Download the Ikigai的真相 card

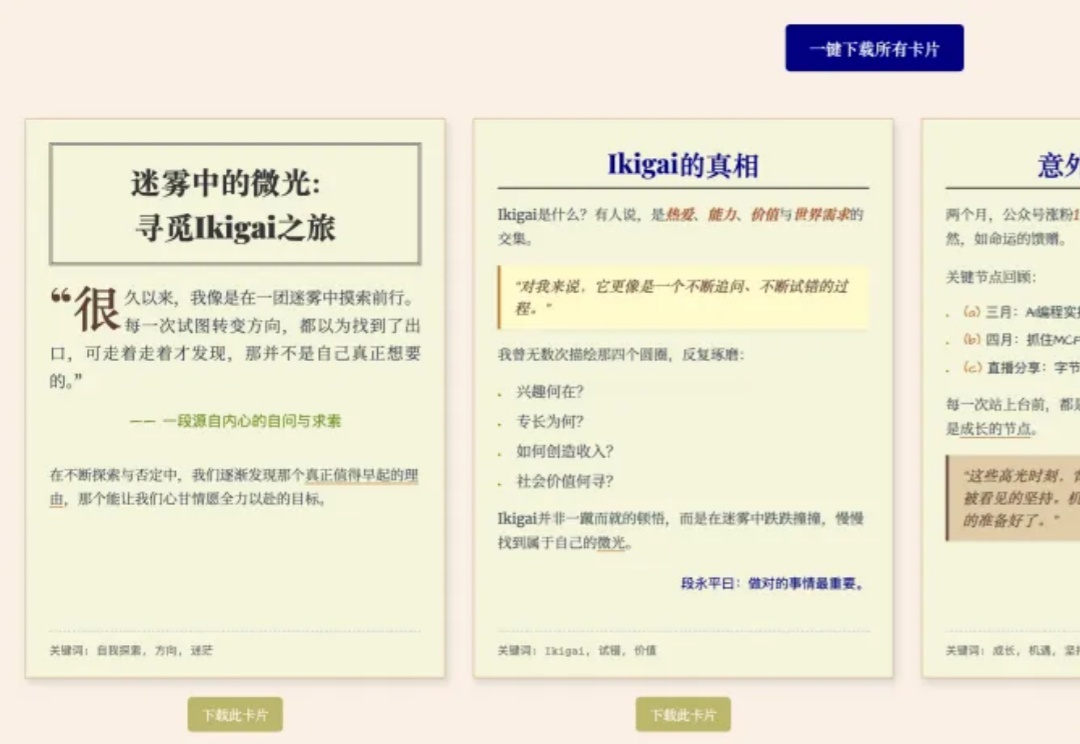pyautogui.click(x=683, y=714)
